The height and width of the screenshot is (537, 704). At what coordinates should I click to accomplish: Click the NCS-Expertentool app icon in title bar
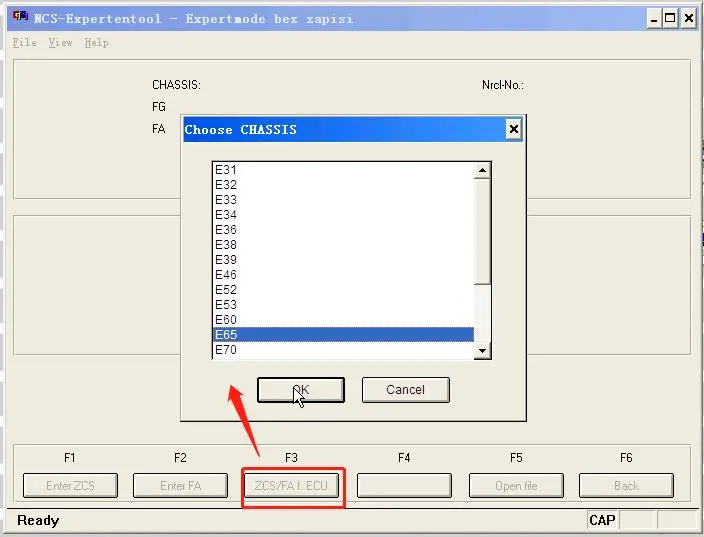click(20, 17)
